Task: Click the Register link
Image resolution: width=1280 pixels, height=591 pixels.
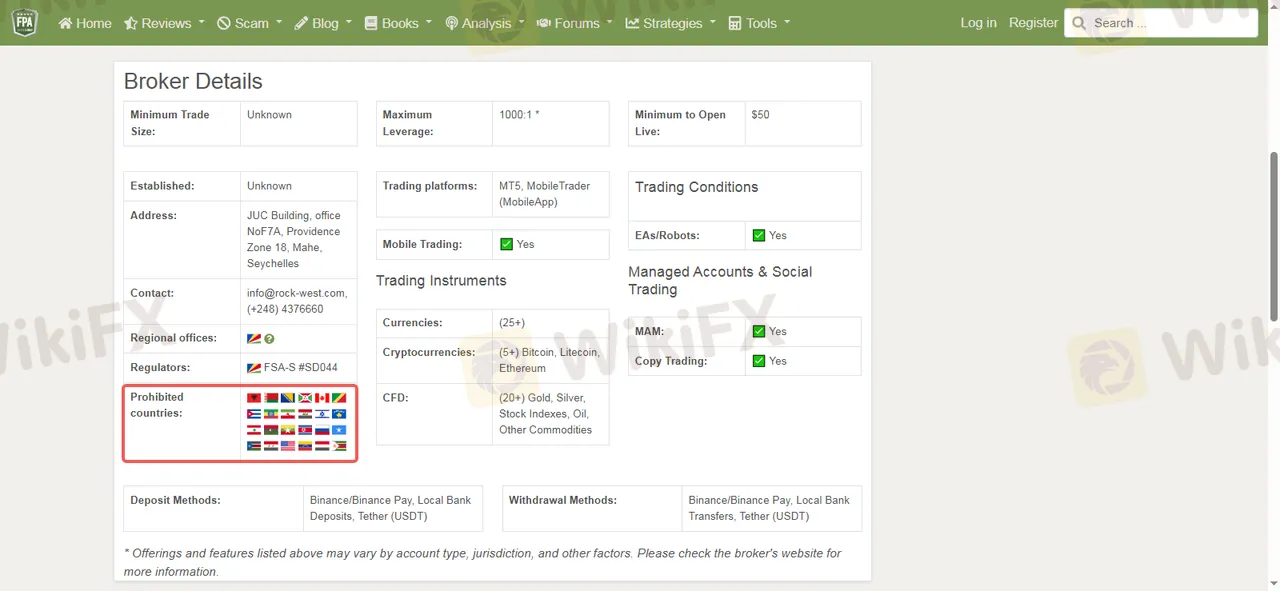Action: pos(1033,23)
